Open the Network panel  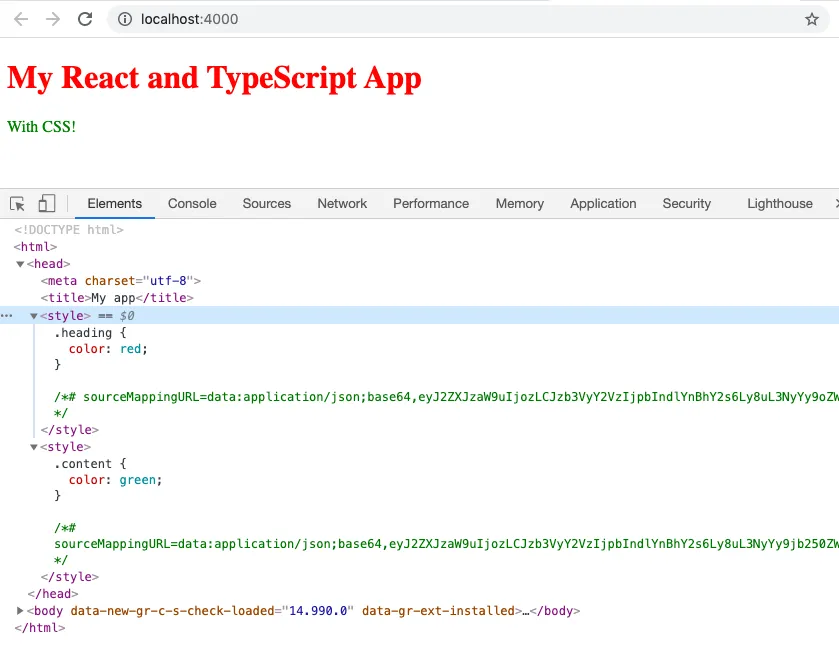point(342,203)
